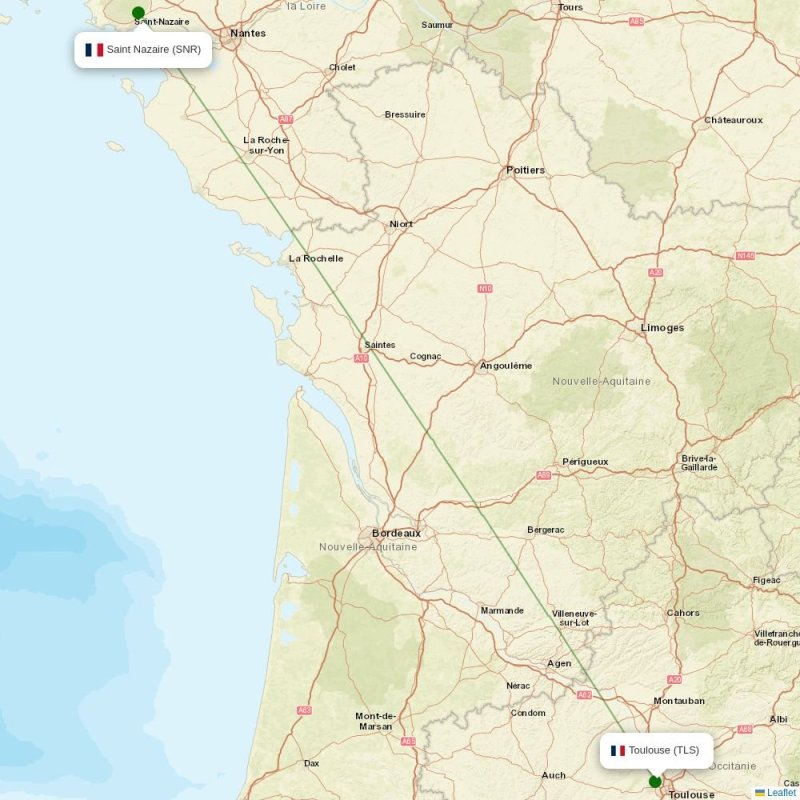Click the A10 road shield near Saintes

pyautogui.click(x=361, y=358)
